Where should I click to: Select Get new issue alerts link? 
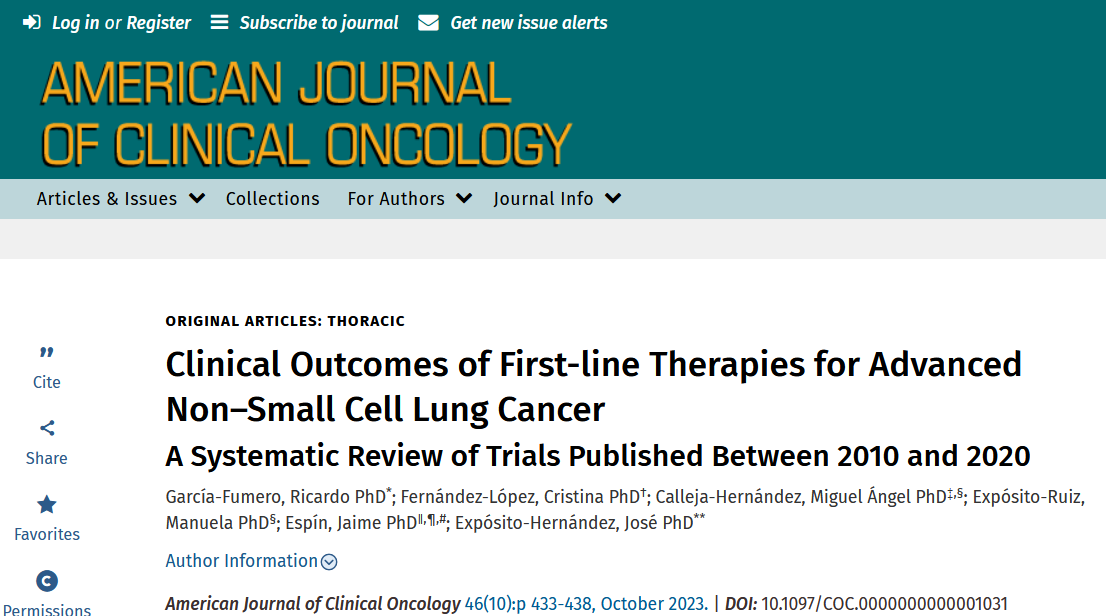[x=528, y=22]
